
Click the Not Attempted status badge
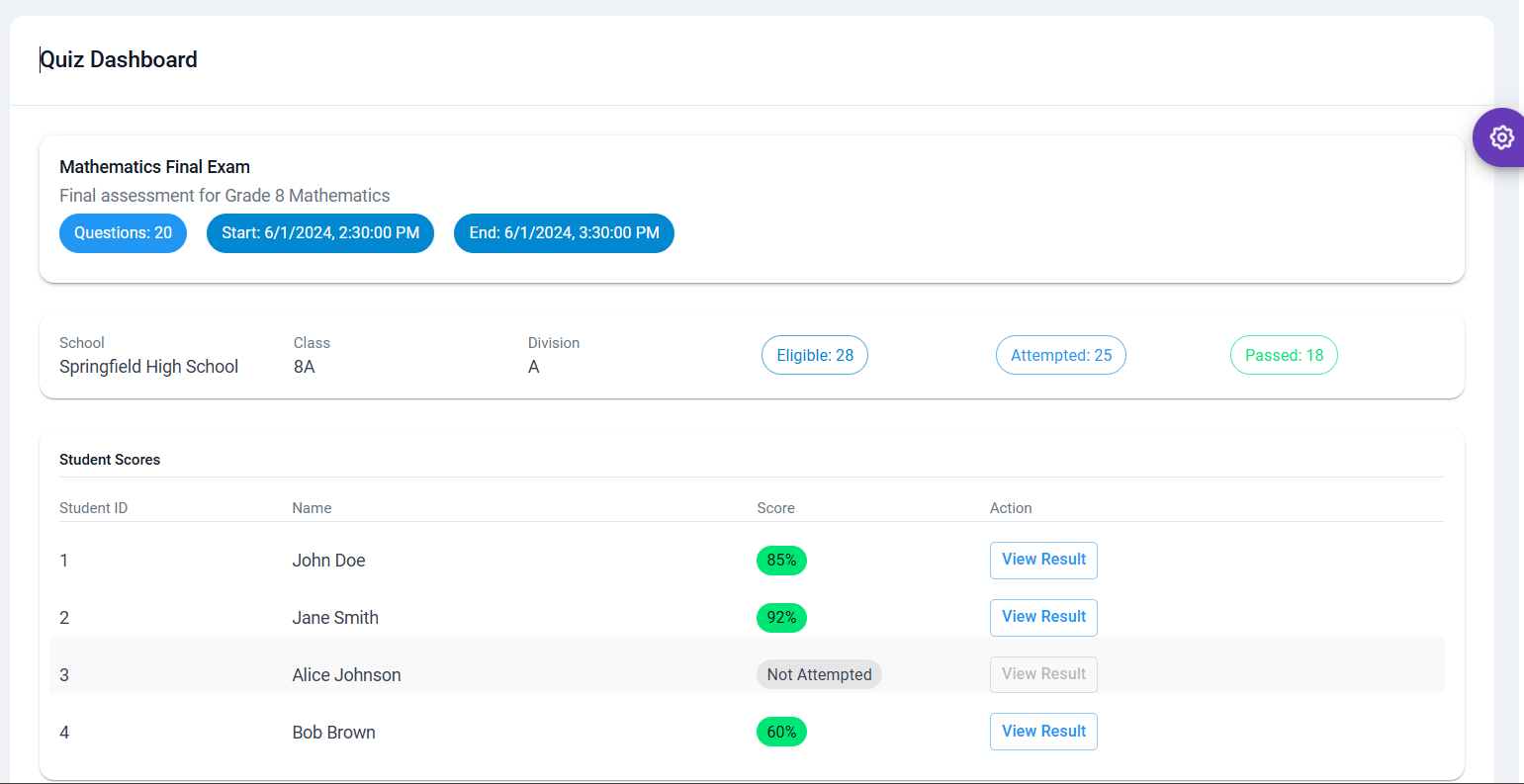(819, 674)
